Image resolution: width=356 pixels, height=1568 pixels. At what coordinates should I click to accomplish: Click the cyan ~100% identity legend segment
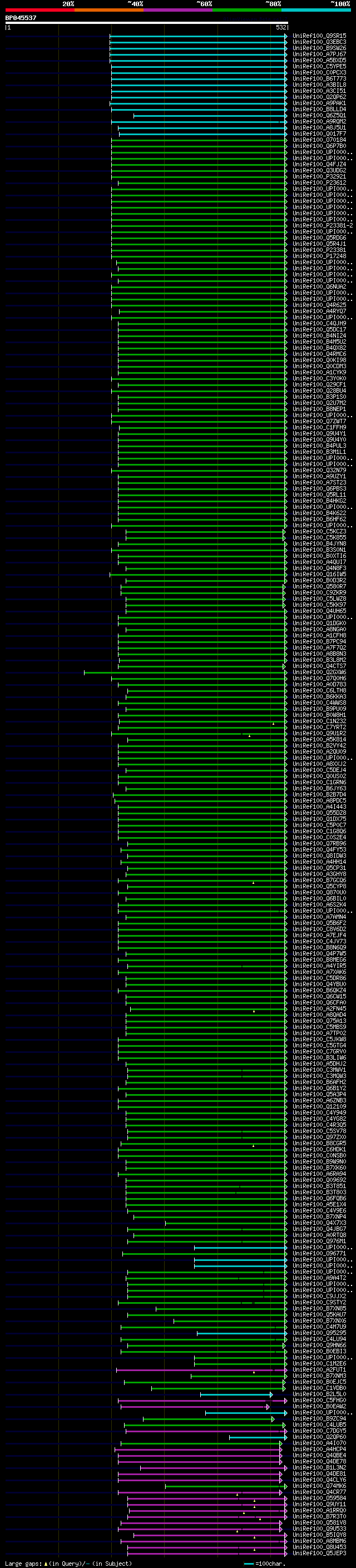click(316, 10)
